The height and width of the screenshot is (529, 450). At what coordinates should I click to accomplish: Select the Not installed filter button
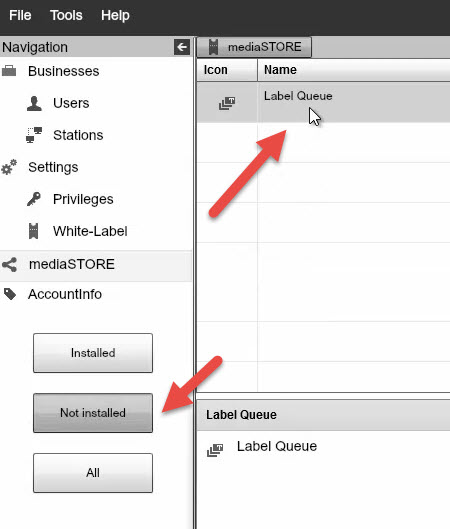[93, 413]
